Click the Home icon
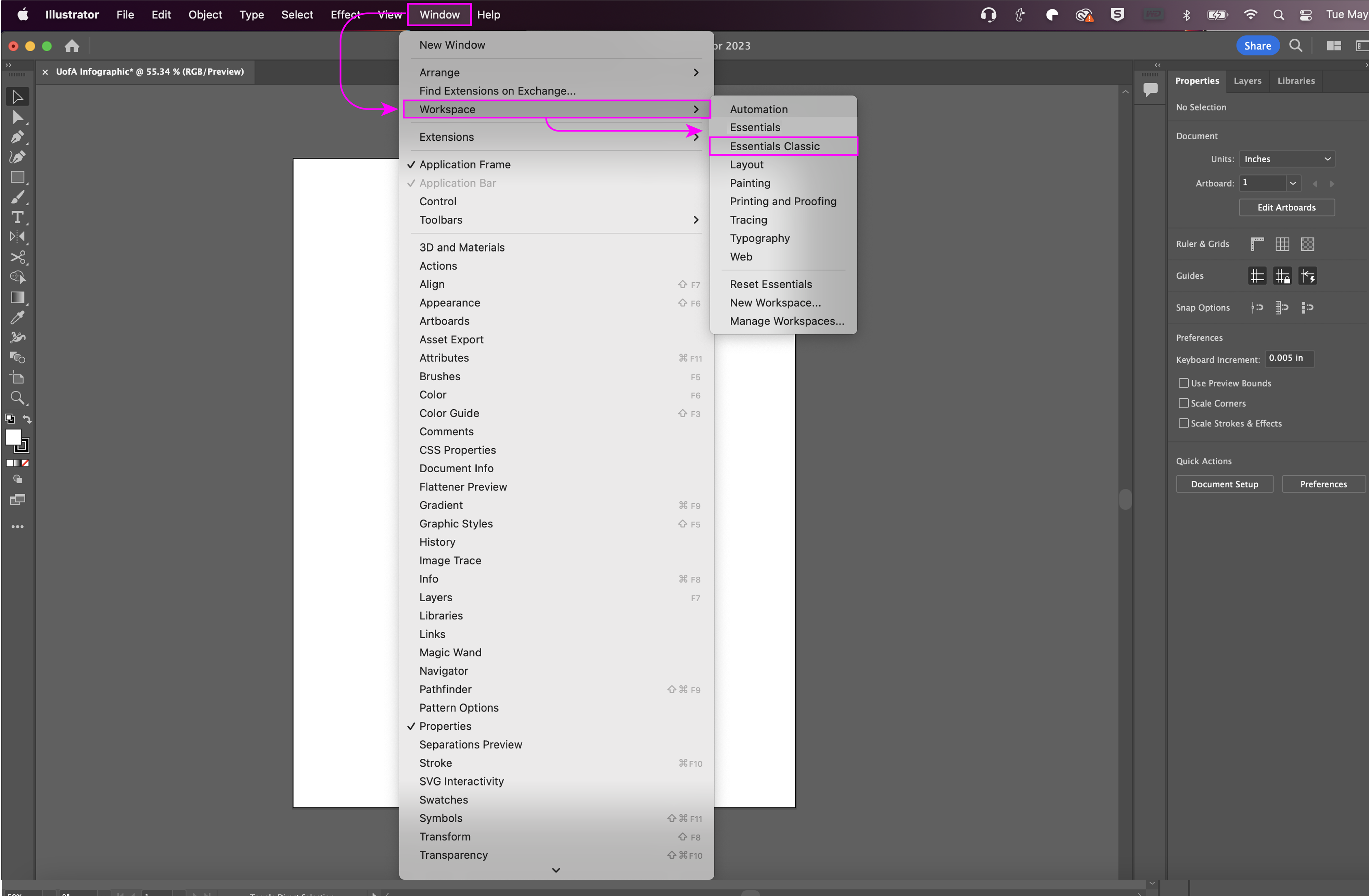The height and width of the screenshot is (896, 1369). pyautogui.click(x=72, y=46)
